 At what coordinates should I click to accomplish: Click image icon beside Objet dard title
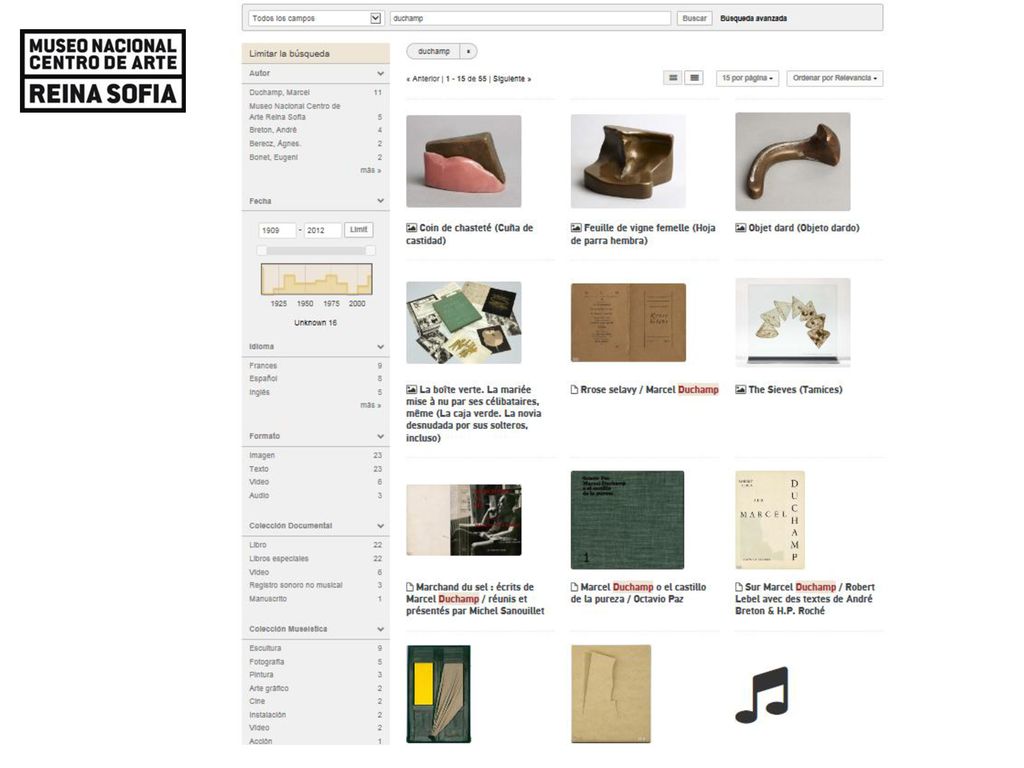pos(741,228)
